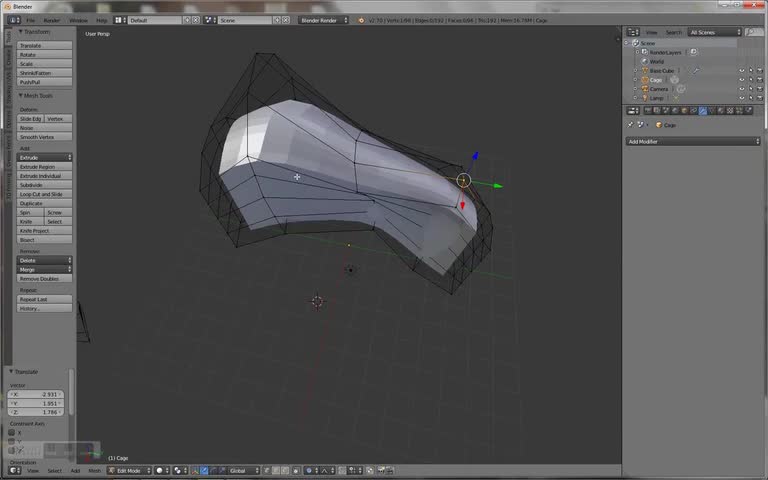
Task: Click the Cage object icon in Properties breadcrumb
Action: (659, 125)
